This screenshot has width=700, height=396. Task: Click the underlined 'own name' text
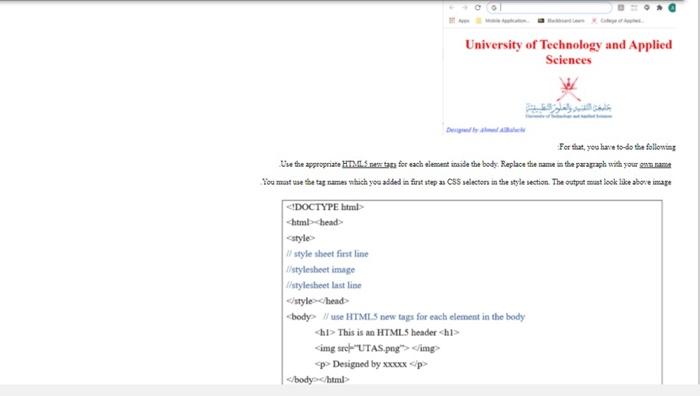pyautogui.click(x=655, y=164)
